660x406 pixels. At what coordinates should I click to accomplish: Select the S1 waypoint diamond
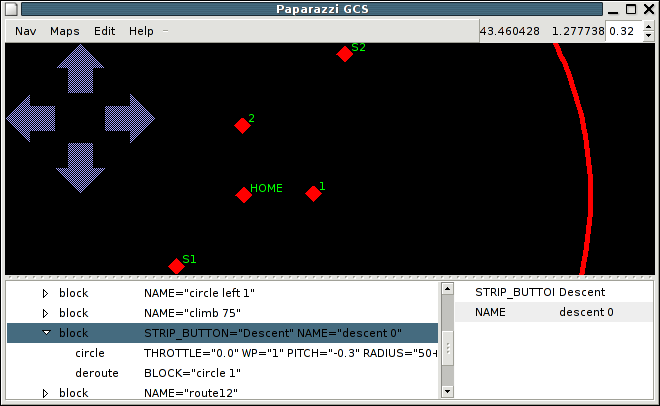176,266
